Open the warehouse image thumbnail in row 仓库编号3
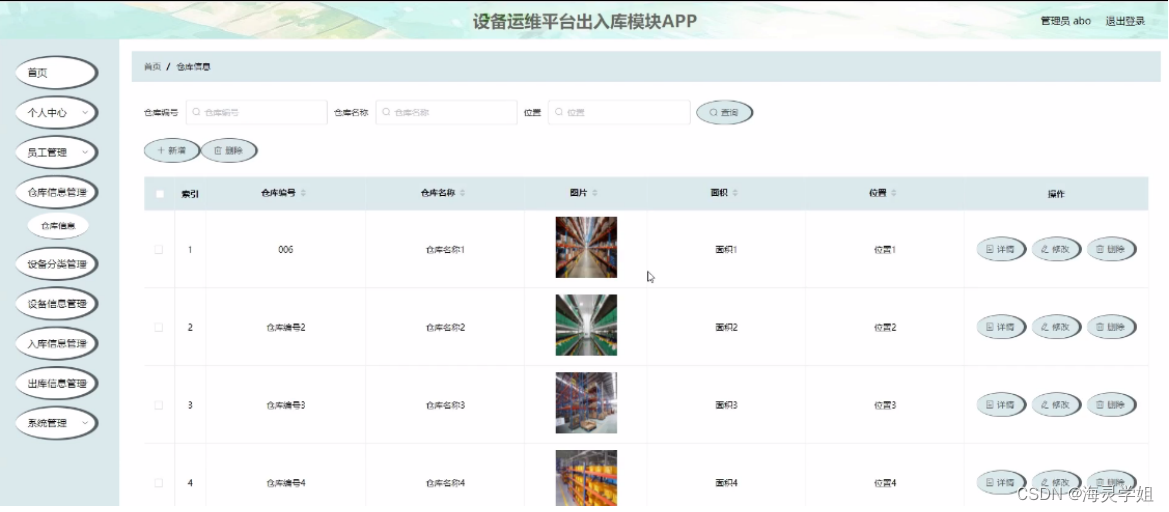The width and height of the screenshot is (1169, 512). (x=586, y=402)
